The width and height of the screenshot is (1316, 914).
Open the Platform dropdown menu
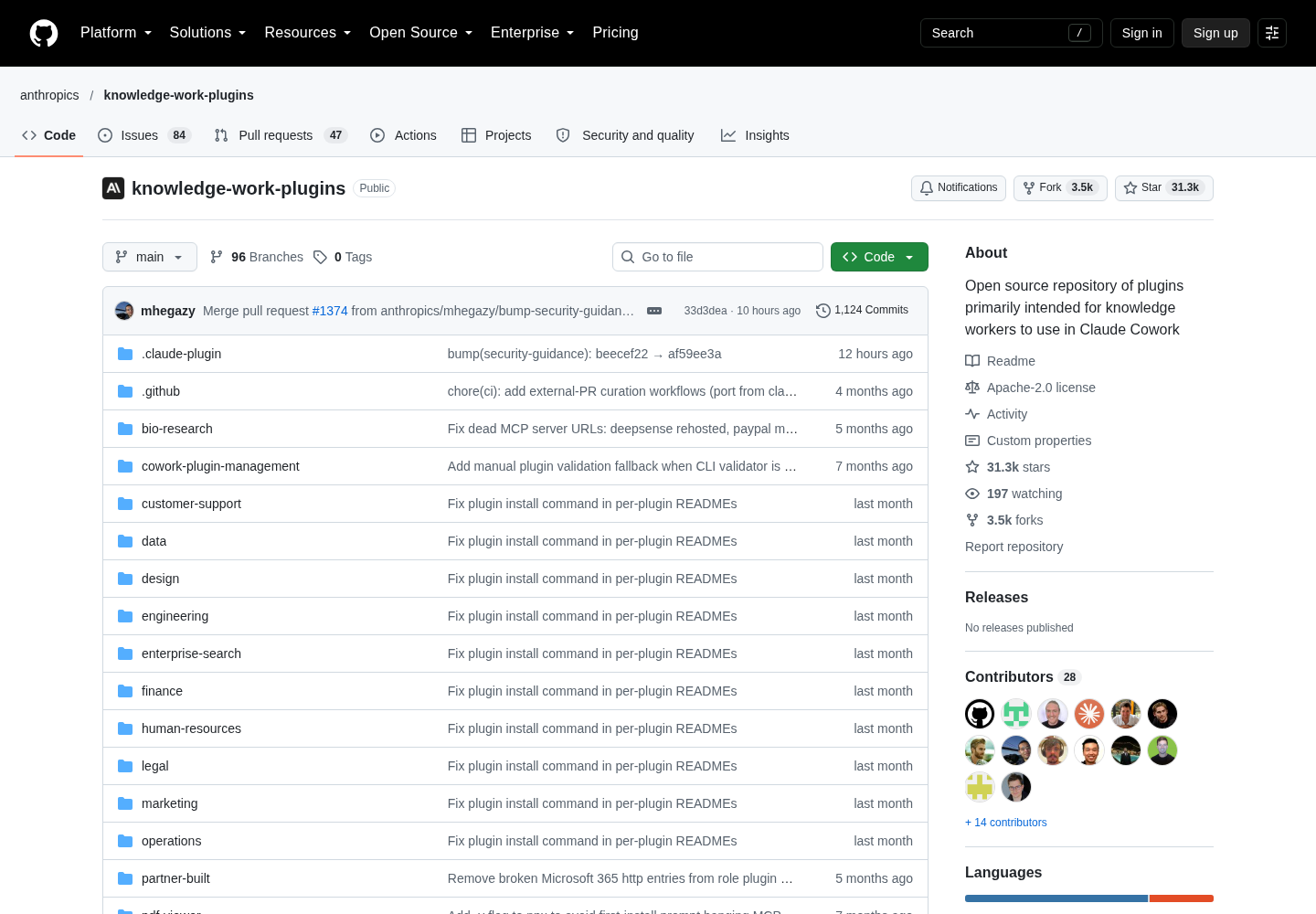click(x=116, y=33)
